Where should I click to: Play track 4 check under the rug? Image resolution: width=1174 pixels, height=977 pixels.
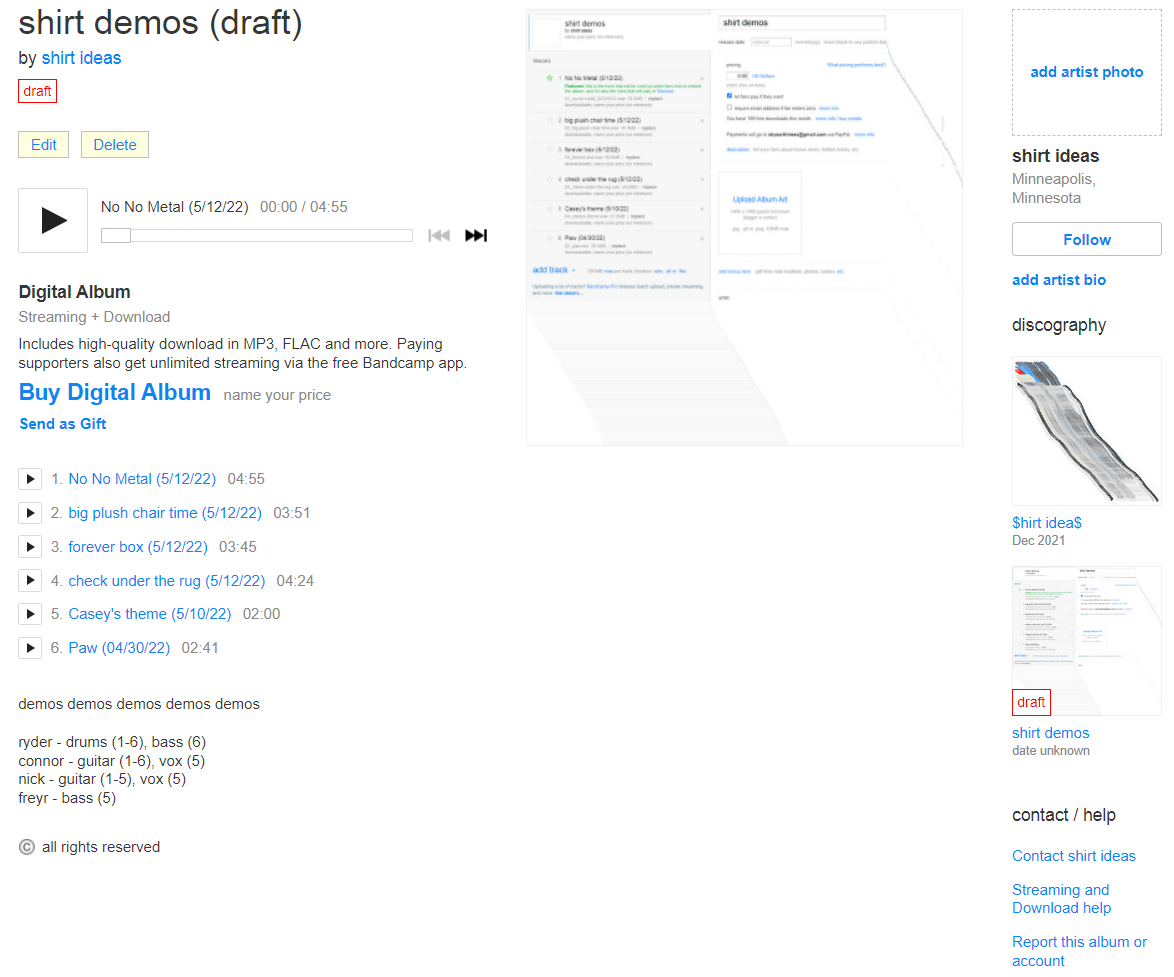tap(30, 581)
